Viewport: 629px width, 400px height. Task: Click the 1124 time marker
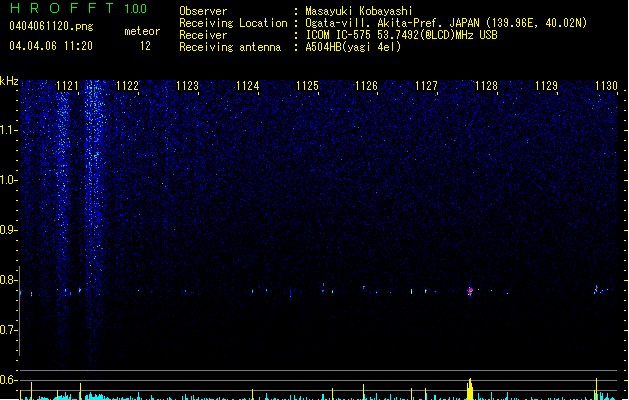point(247,85)
